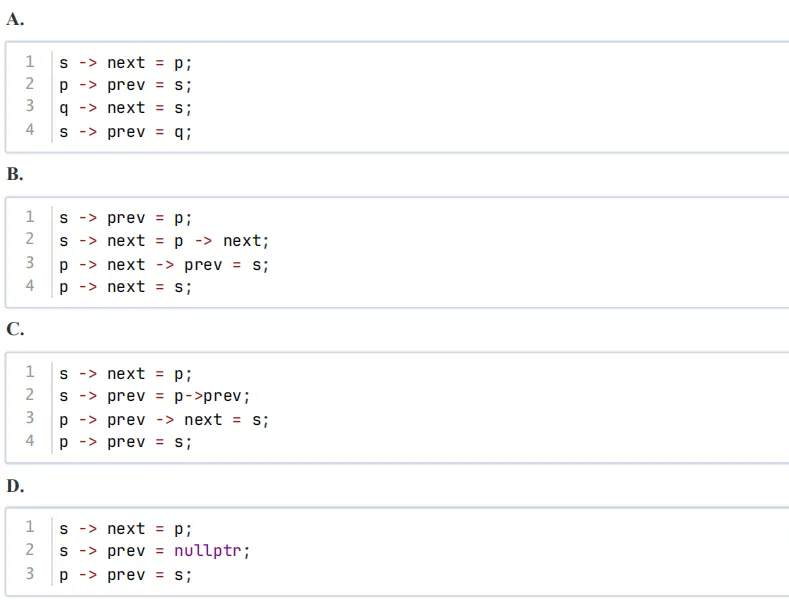The height and width of the screenshot is (600, 789).
Task: Click 'p -> prev = s;' line in block D
Action: click(125, 575)
